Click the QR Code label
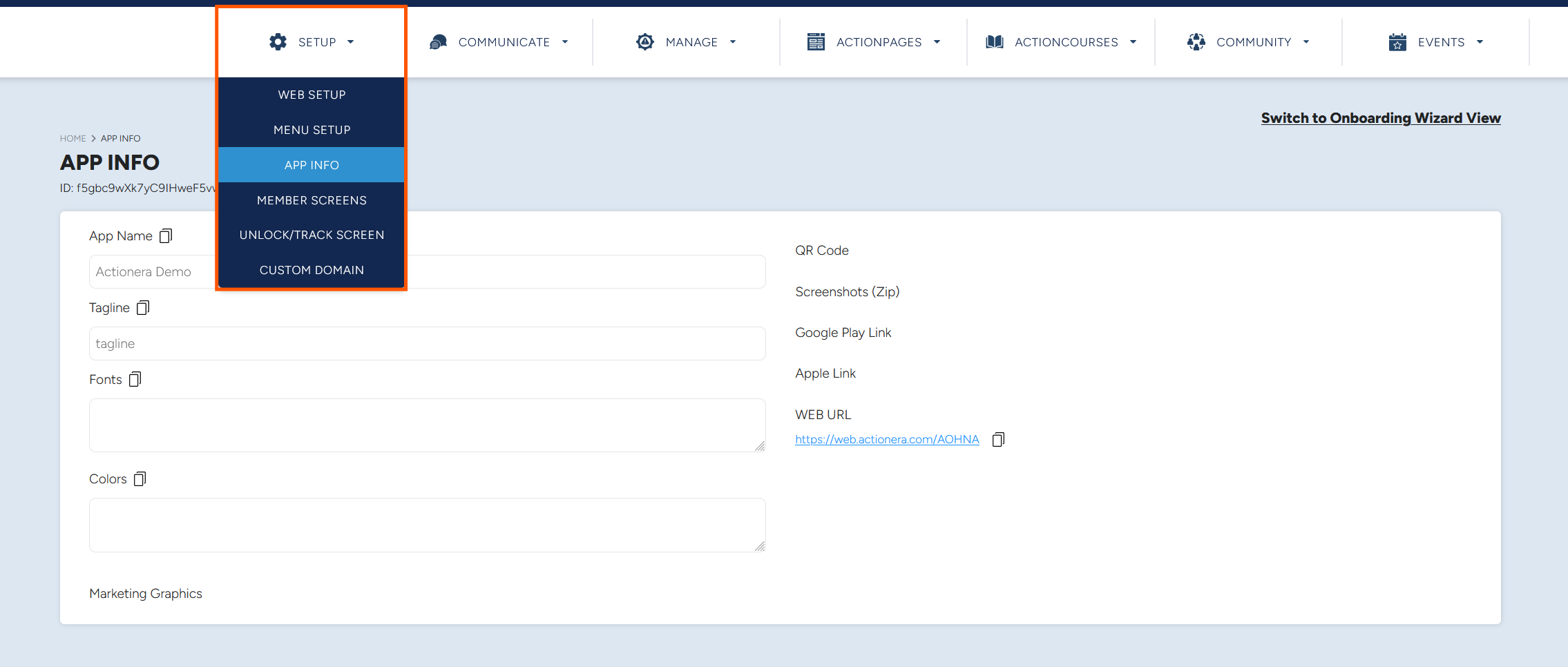 (x=821, y=251)
